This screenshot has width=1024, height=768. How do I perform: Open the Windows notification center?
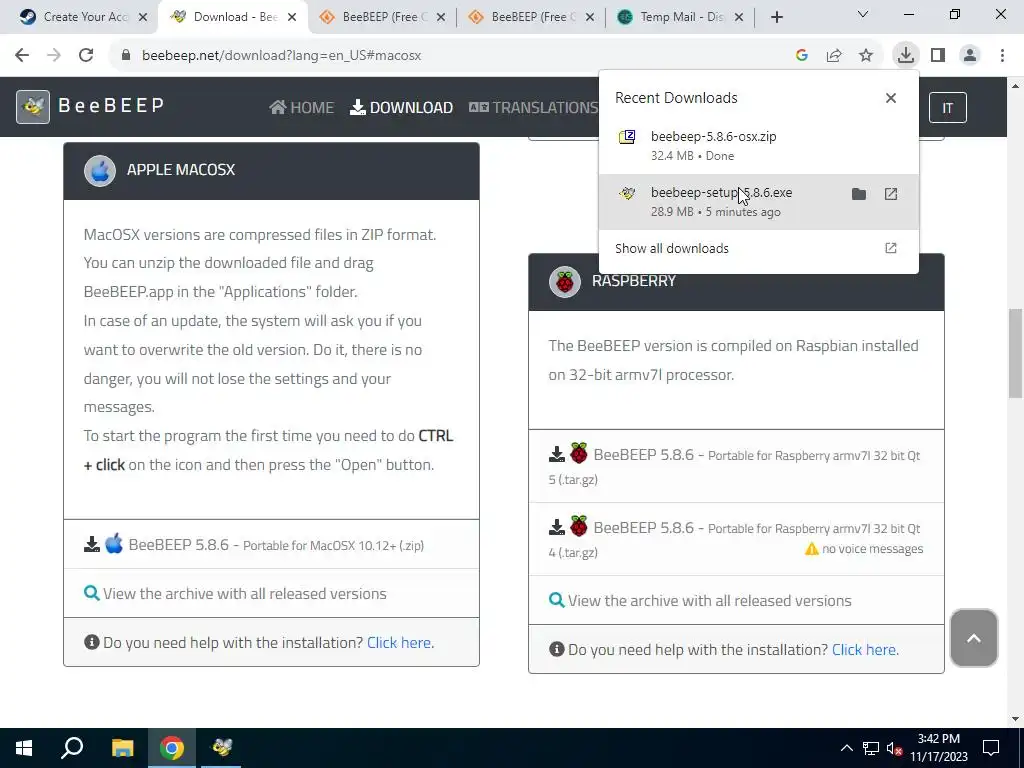click(991, 748)
